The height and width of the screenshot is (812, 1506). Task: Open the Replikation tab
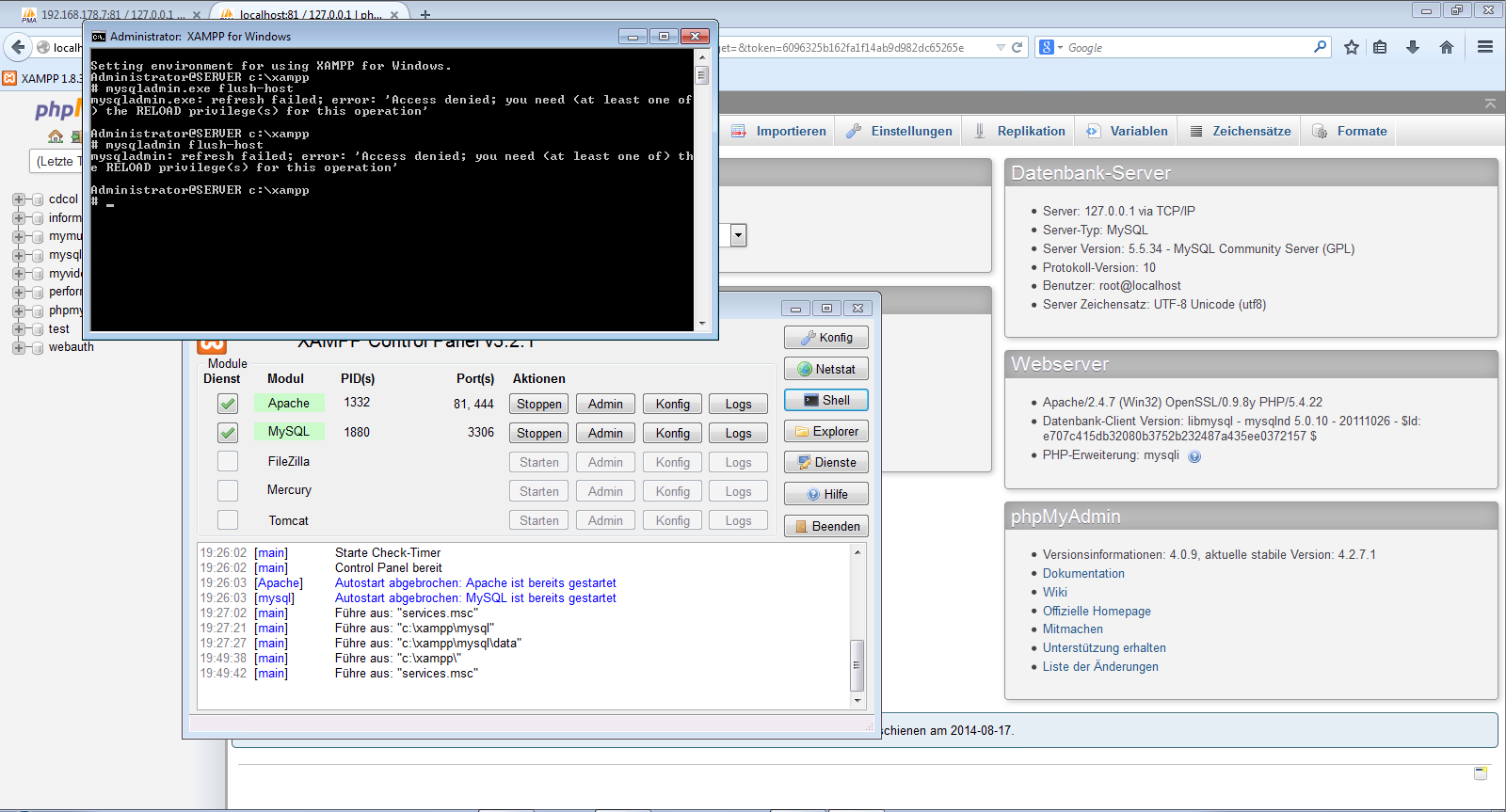pos(1019,132)
